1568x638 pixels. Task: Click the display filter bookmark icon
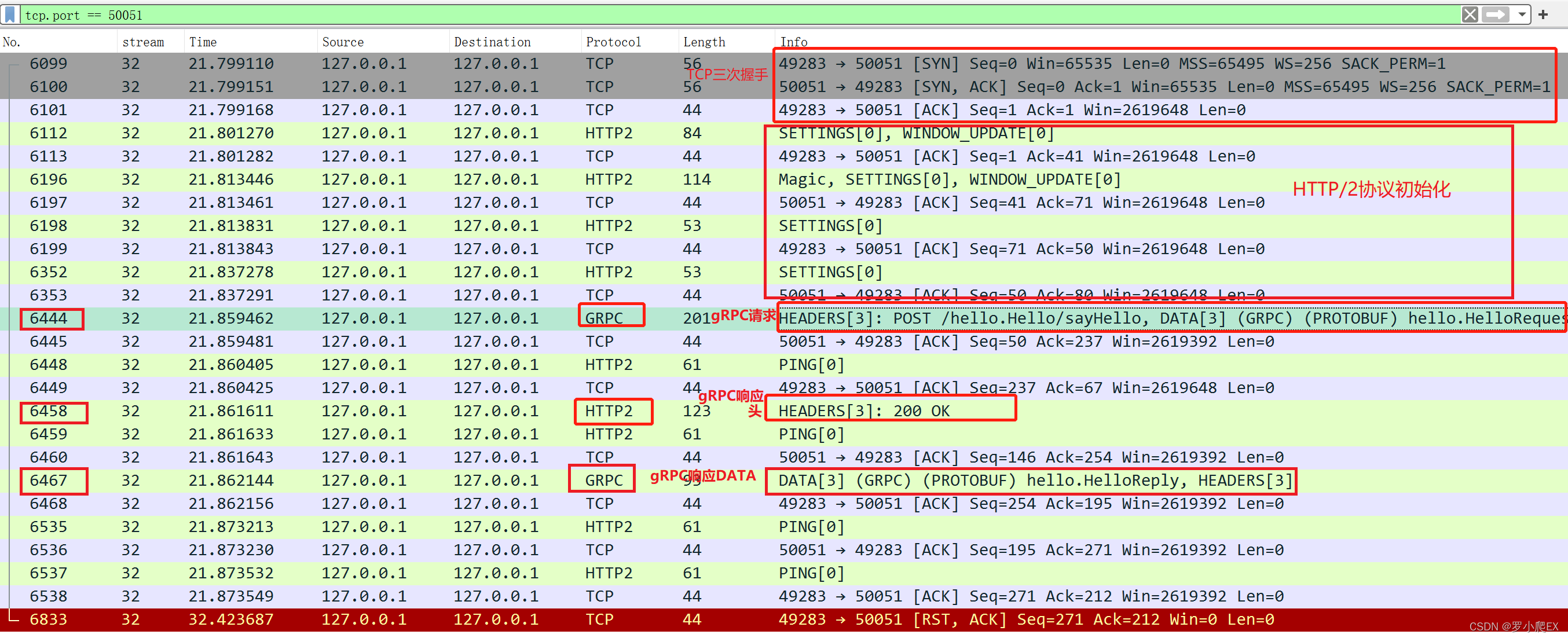tap(10, 14)
